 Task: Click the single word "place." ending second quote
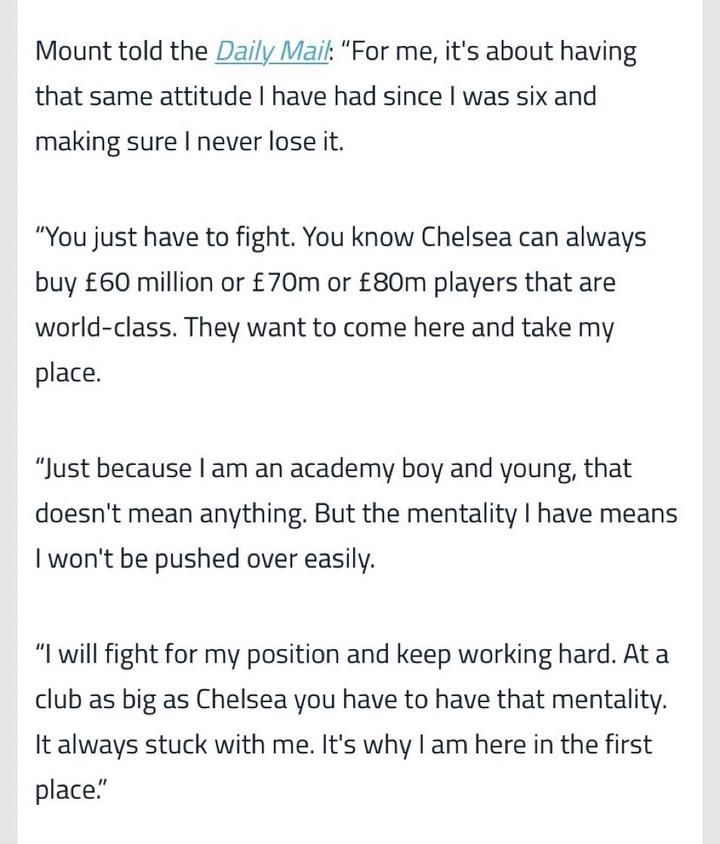pyautogui.click(x=68, y=373)
